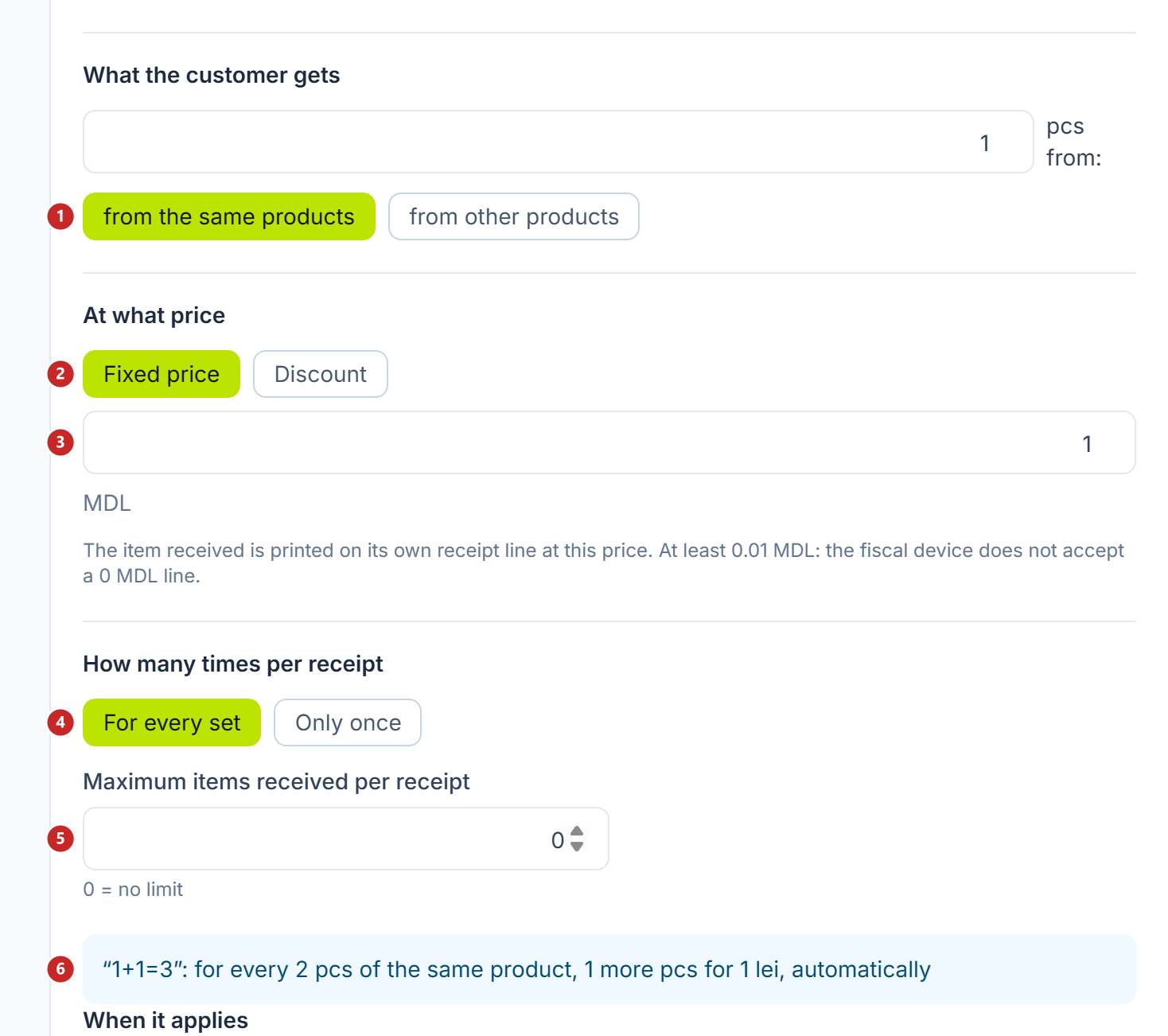The image size is (1168, 1036).
Task: Choose 'from other products' option
Action: click(514, 216)
